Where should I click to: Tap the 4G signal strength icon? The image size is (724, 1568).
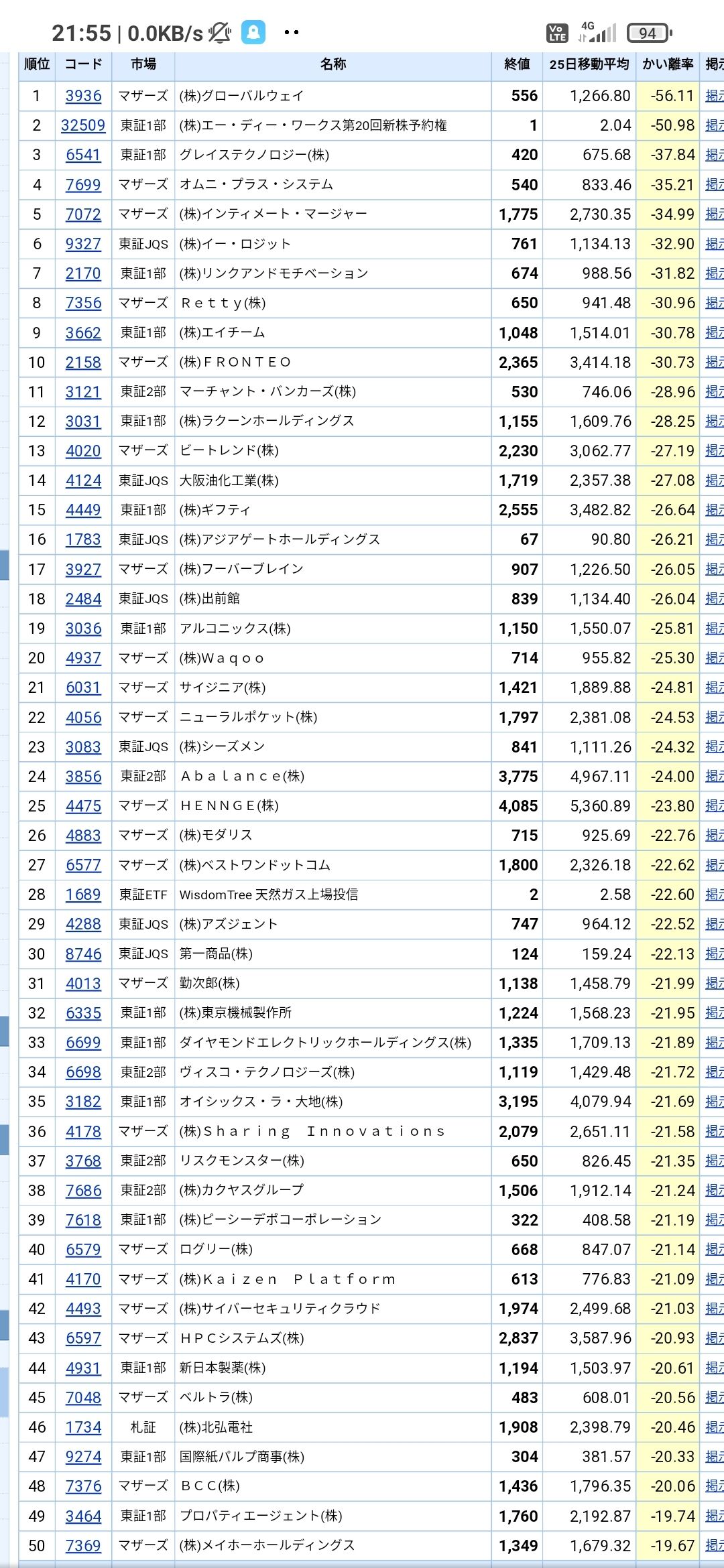coord(597,32)
